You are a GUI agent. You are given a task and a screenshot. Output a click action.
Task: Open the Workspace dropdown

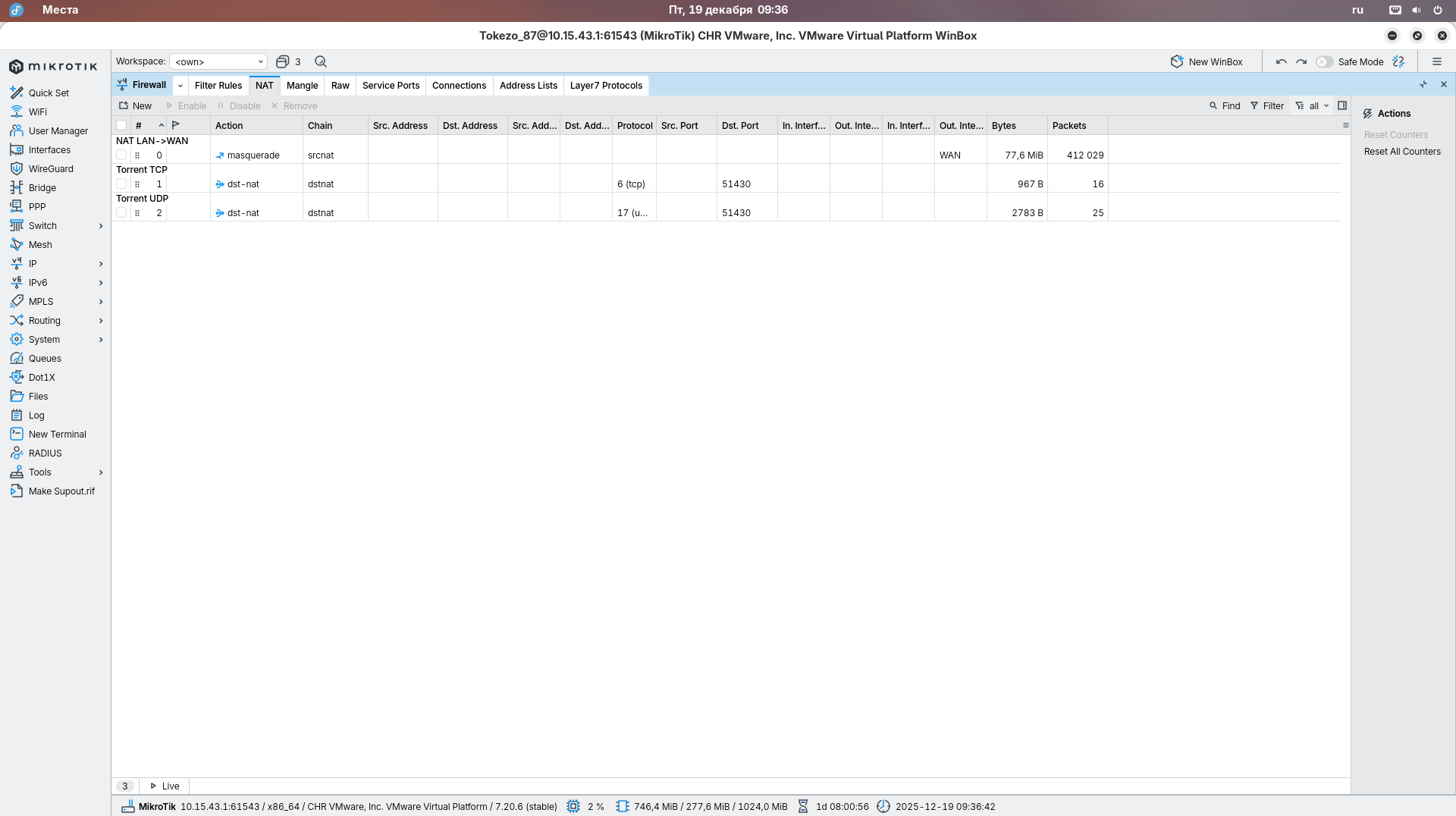tap(218, 61)
